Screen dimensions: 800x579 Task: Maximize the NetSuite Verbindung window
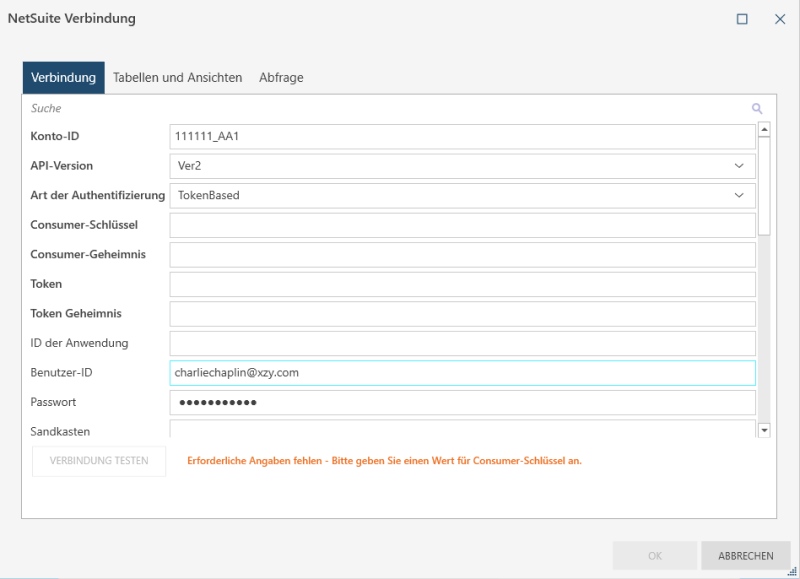click(x=742, y=19)
